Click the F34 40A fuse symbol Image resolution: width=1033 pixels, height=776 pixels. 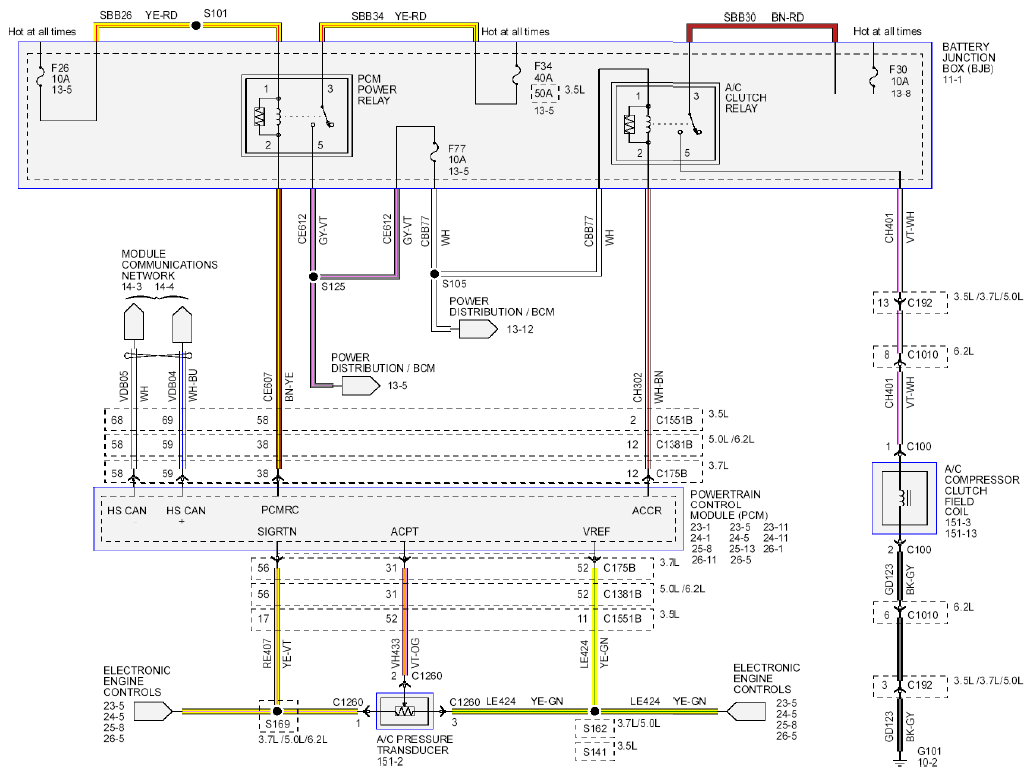517,76
